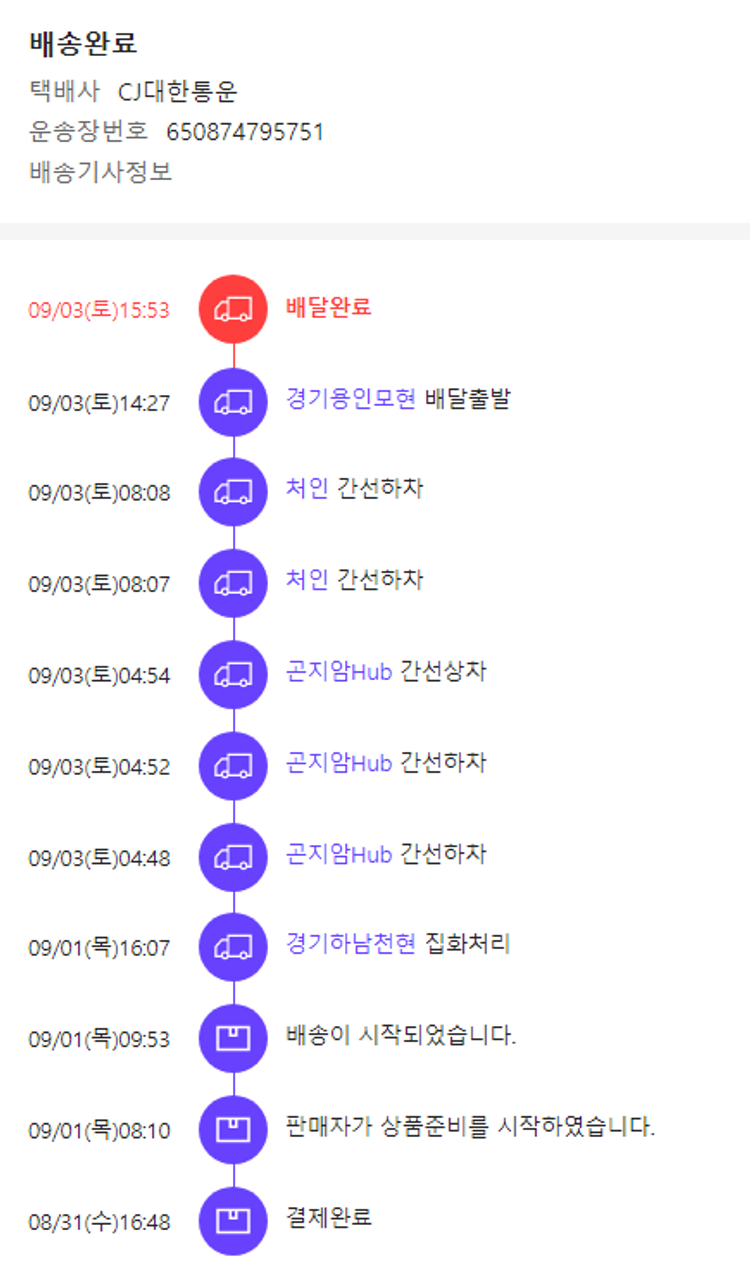Open the 경기하남천현 location link

point(350,944)
